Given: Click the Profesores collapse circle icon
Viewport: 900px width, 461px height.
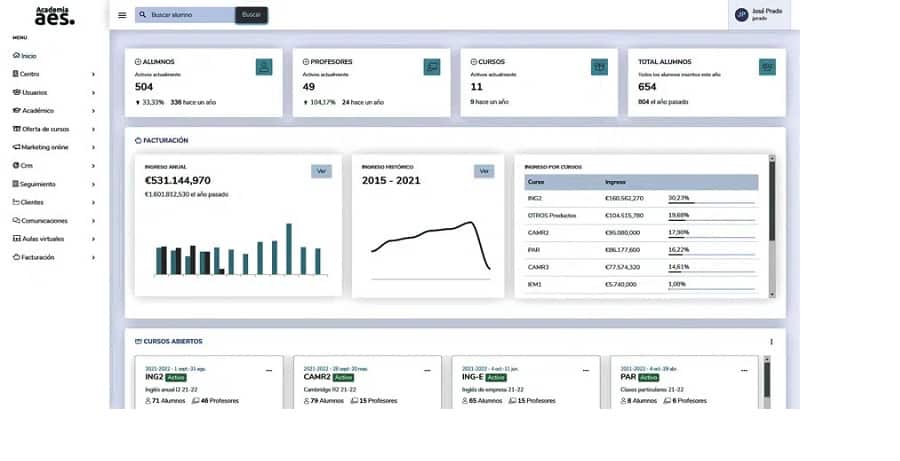Looking at the screenshot, I should pyautogui.click(x=305, y=62).
